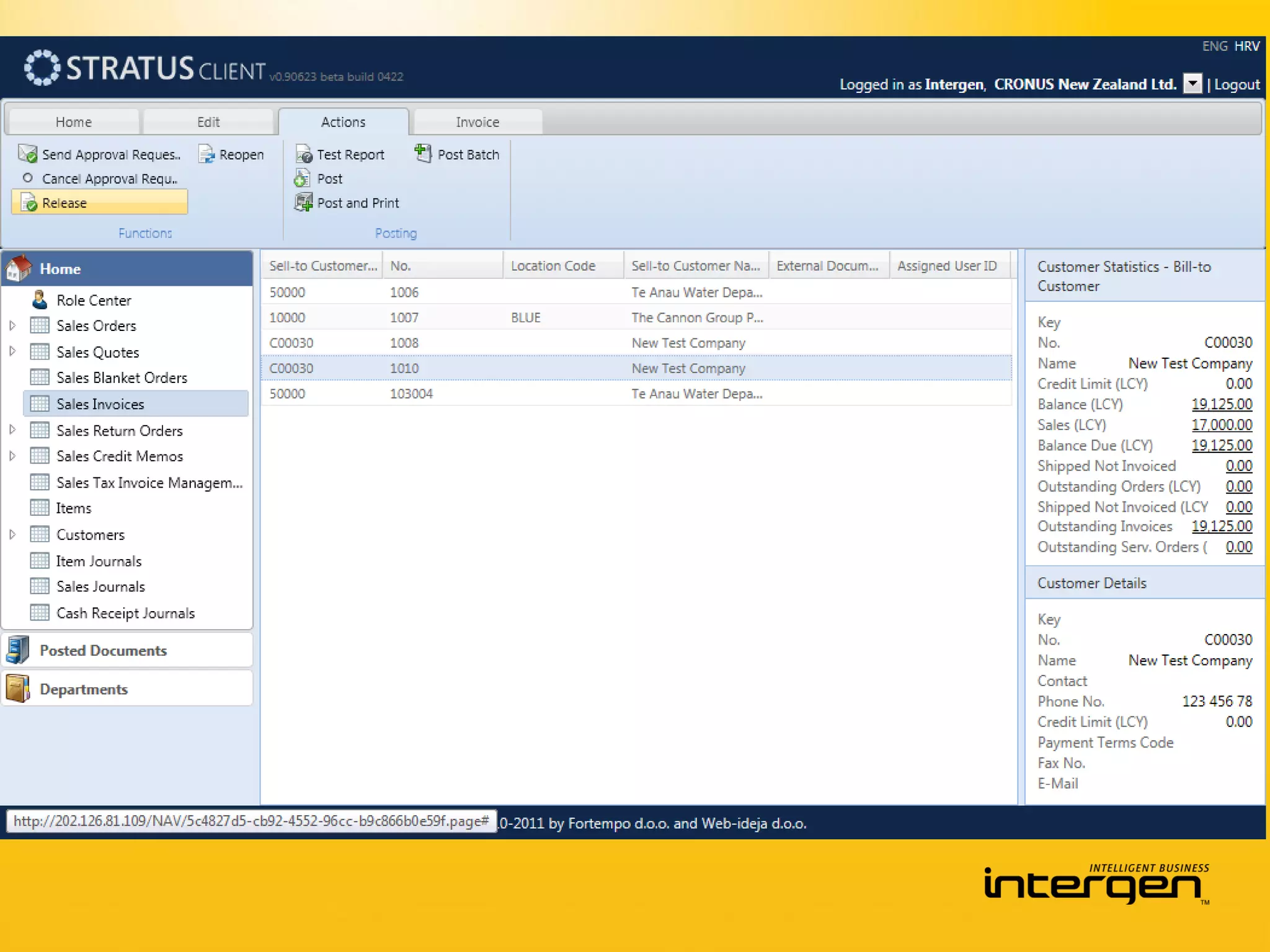Expand the Sales Orders tree node

[x=12, y=325]
